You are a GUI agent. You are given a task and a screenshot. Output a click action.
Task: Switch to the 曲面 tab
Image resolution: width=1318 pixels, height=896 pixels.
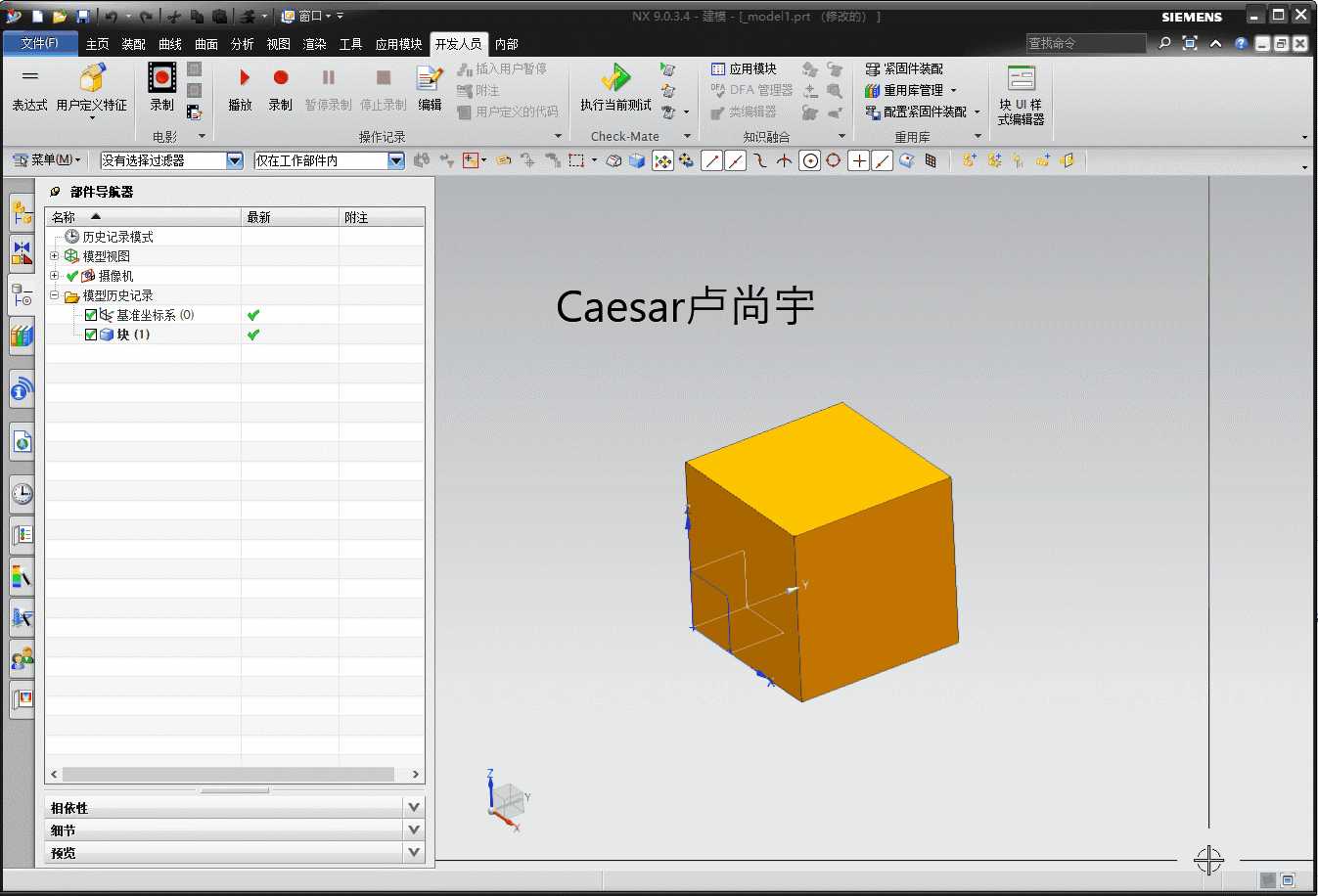pos(206,44)
